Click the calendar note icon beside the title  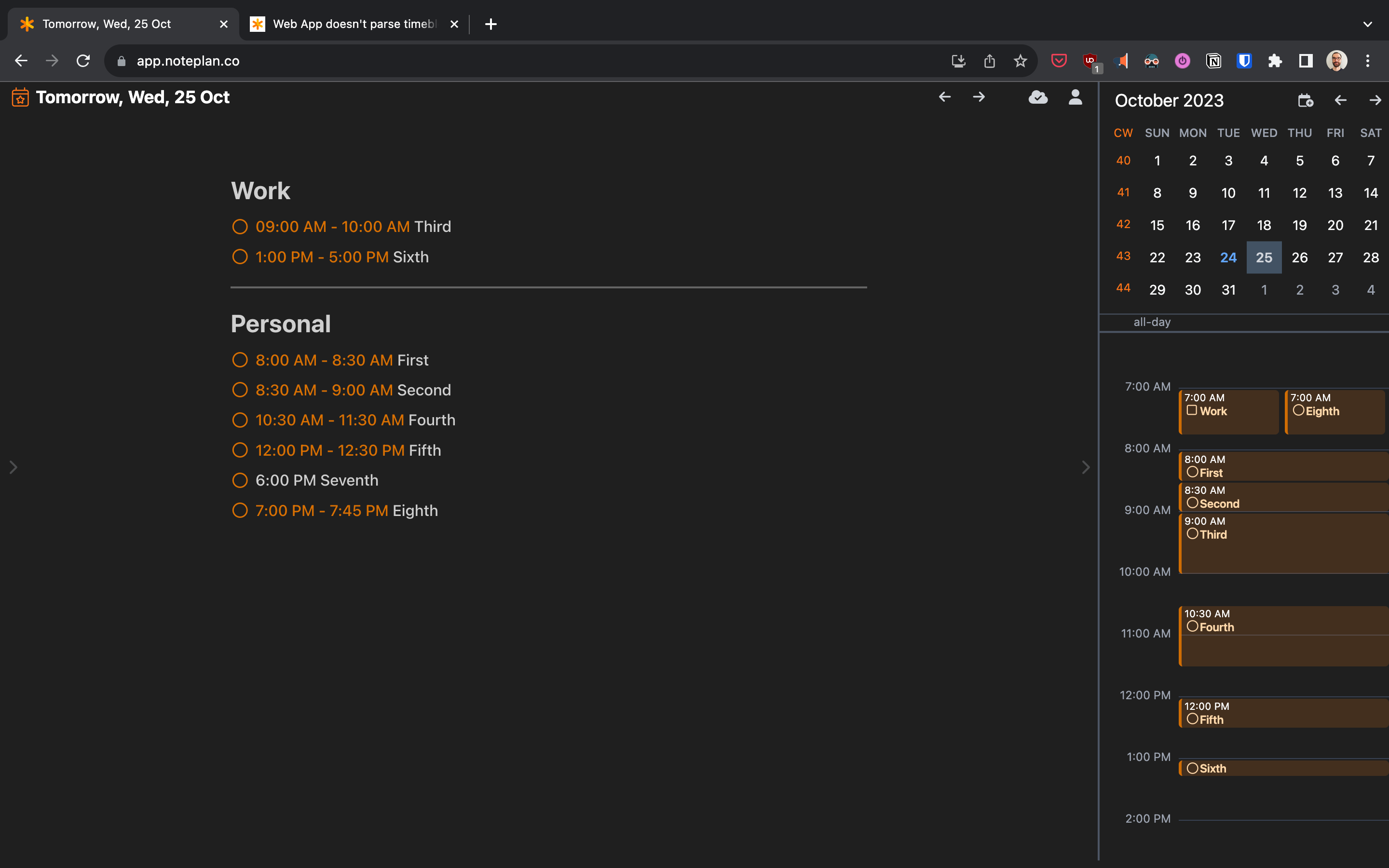pyautogui.click(x=20, y=97)
